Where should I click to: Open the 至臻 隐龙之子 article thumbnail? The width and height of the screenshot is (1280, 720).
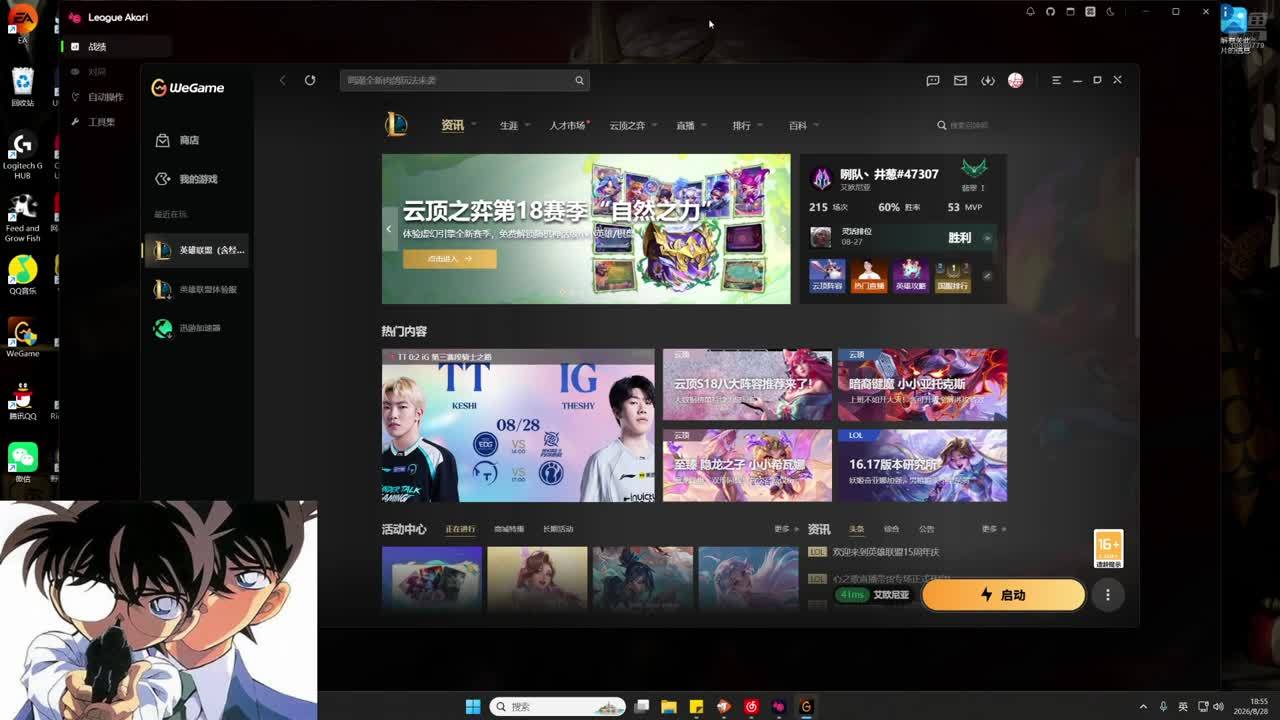[x=747, y=466]
